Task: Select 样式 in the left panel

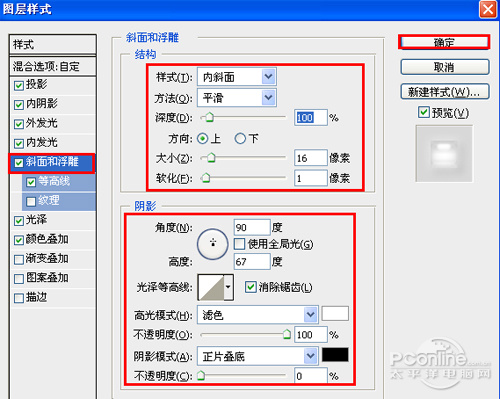Action: pyautogui.click(x=53, y=44)
